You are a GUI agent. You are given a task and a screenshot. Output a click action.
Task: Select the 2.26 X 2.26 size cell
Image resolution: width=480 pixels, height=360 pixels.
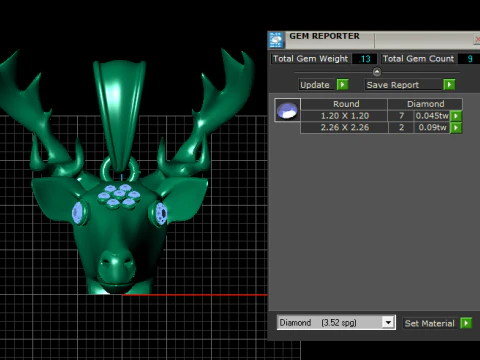tap(344, 127)
